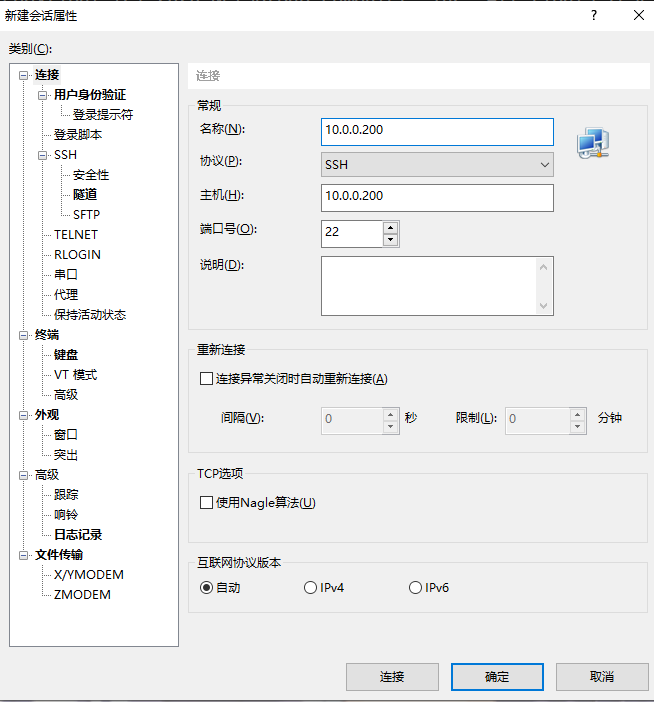Select 外观 in the category tree
The image size is (654, 702).
click(x=47, y=415)
